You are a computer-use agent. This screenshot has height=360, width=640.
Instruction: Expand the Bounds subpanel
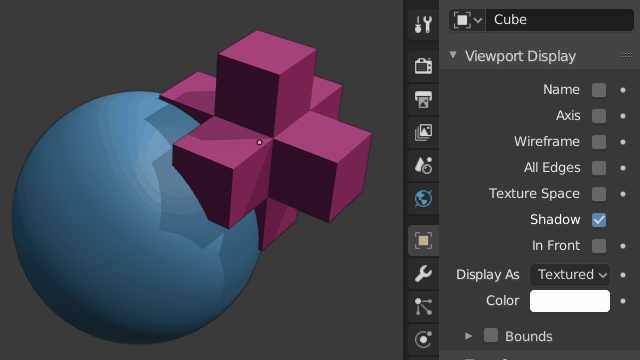coord(469,336)
